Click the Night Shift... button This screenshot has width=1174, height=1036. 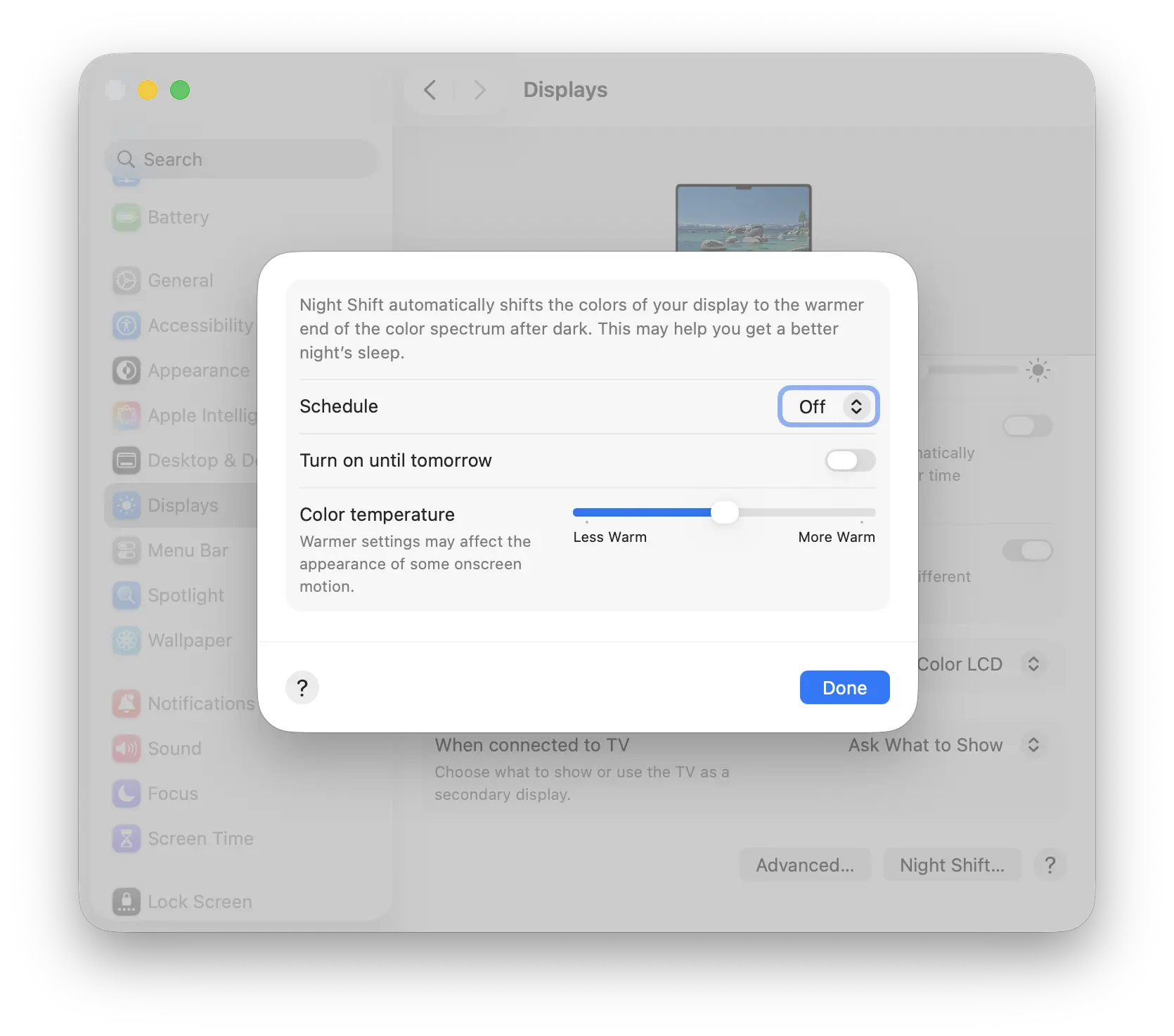click(952, 865)
